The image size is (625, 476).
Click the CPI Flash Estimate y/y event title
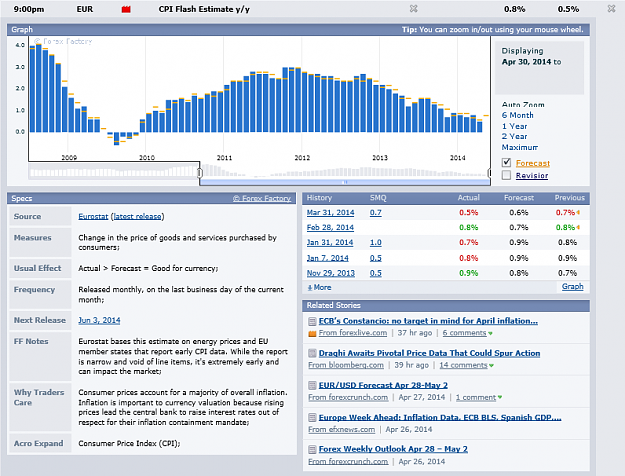pyautogui.click(x=204, y=9)
